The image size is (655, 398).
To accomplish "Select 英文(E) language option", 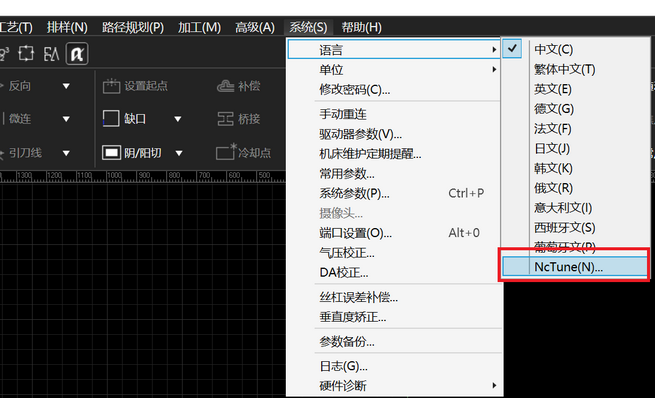I will click(576, 89).
